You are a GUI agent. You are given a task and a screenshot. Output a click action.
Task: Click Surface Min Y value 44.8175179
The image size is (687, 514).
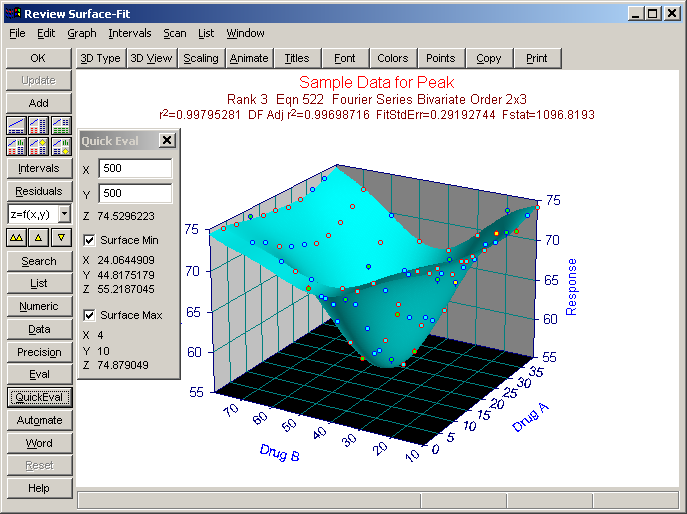(126, 275)
